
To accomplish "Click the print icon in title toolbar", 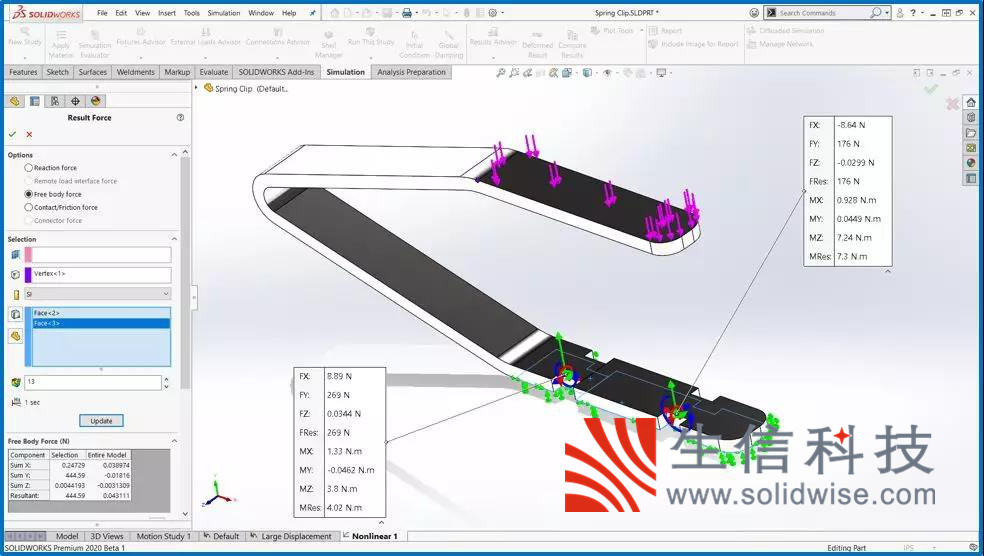I will point(407,13).
